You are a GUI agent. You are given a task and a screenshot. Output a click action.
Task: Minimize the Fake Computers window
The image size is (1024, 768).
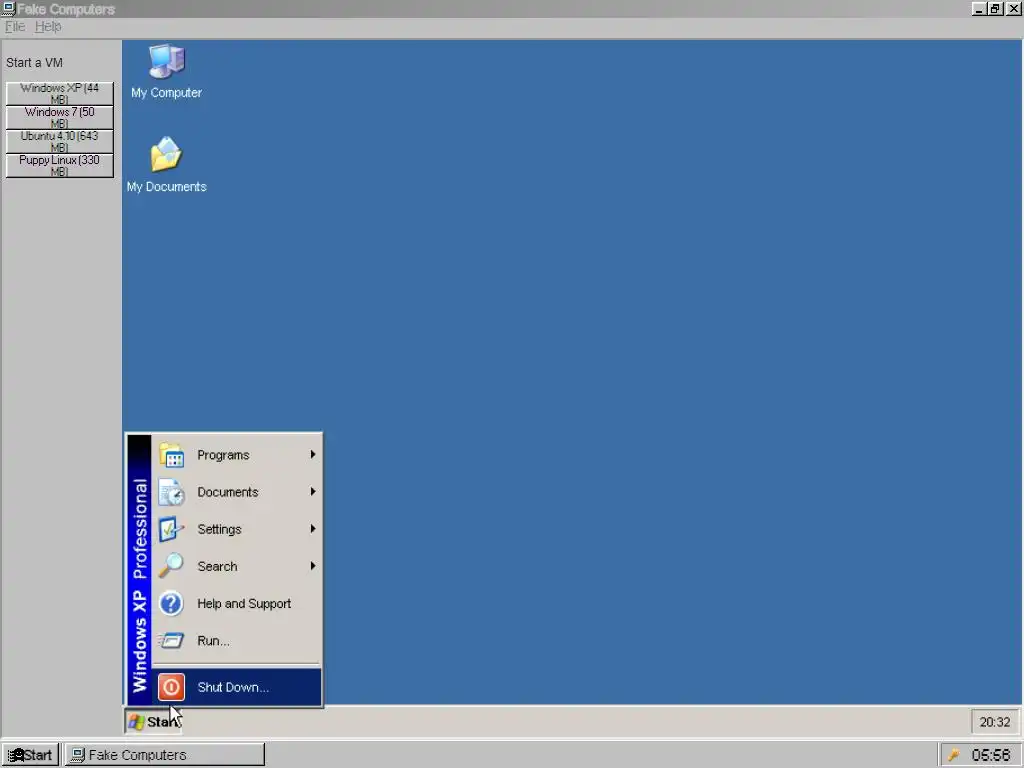978,8
